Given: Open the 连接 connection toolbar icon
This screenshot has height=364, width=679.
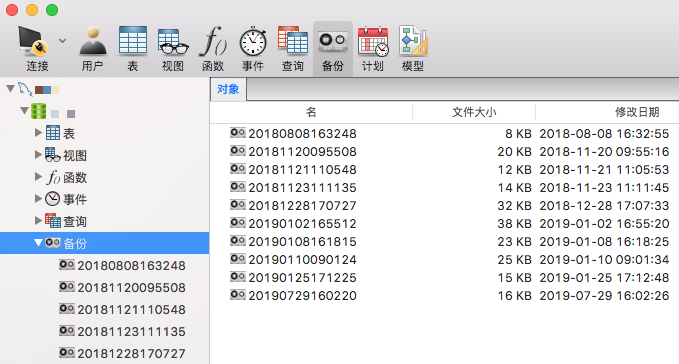Looking at the screenshot, I should (x=33, y=41).
